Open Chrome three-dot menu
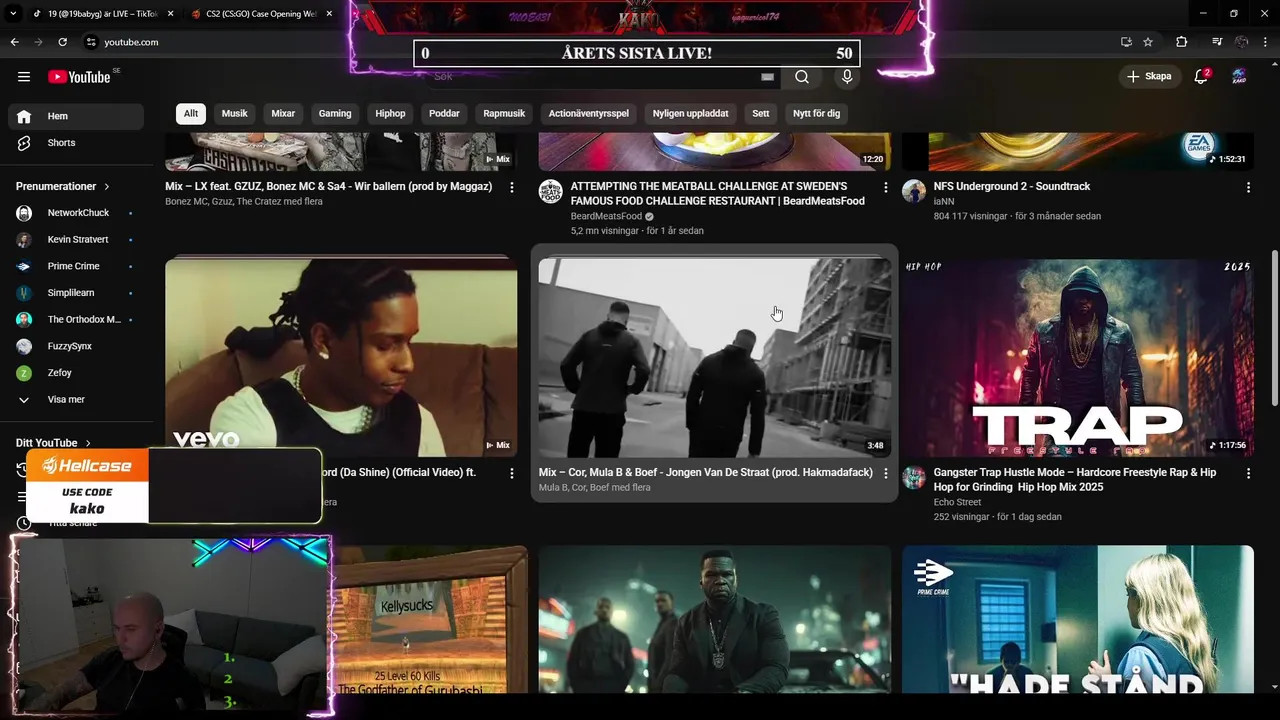Image resolution: width=1280 pixels, height=720 pixels. click(x=1266, y=42)
